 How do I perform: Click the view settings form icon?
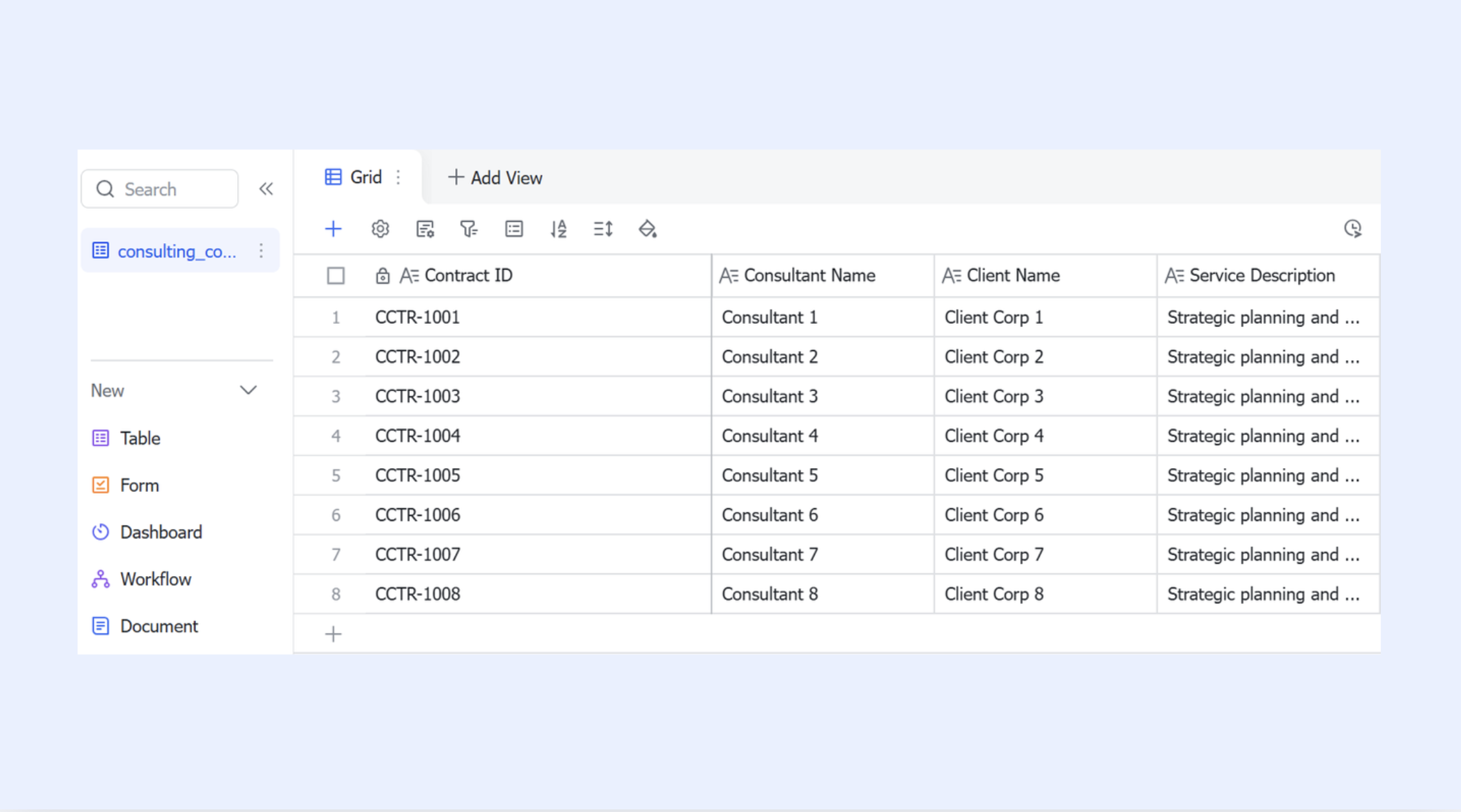[425, 229]
